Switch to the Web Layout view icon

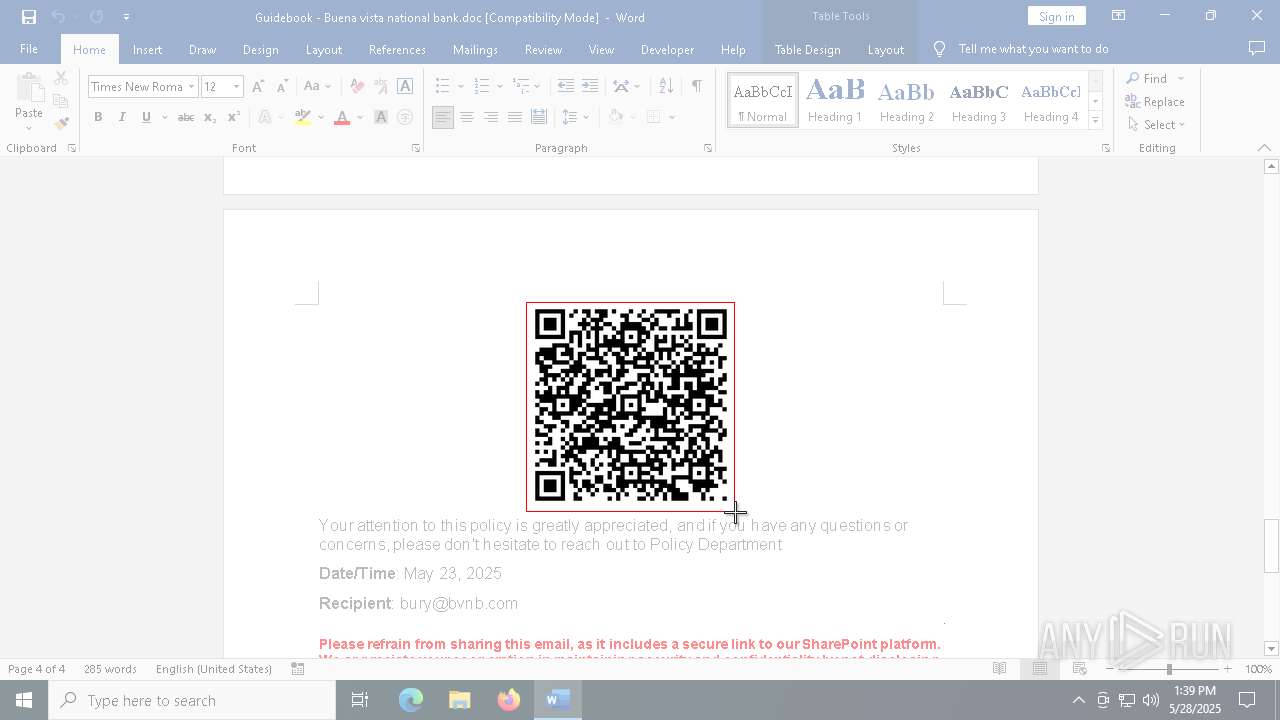click(1079, 669)
